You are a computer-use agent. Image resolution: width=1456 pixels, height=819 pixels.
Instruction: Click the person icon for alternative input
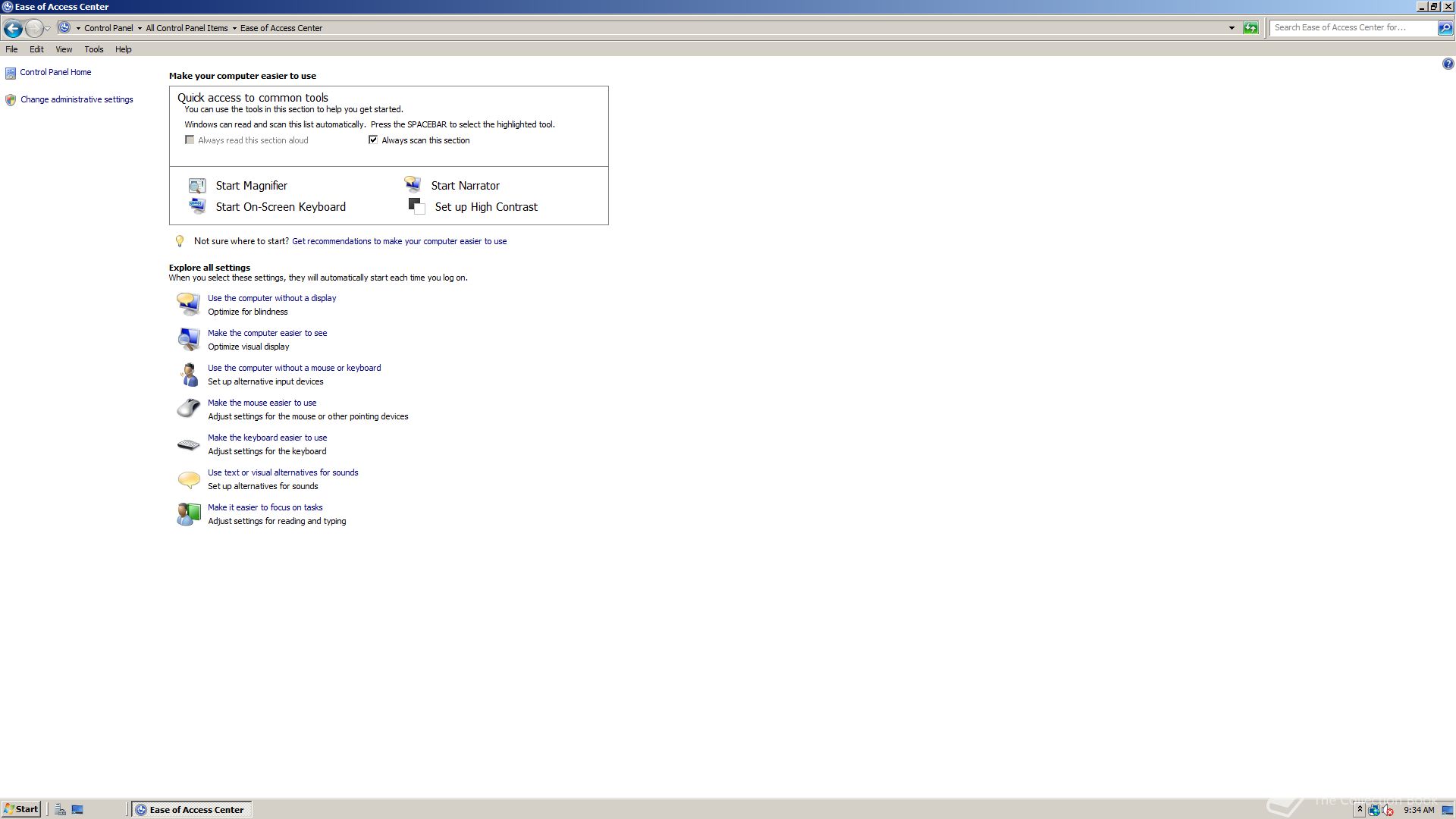click(x=188, y=374)
